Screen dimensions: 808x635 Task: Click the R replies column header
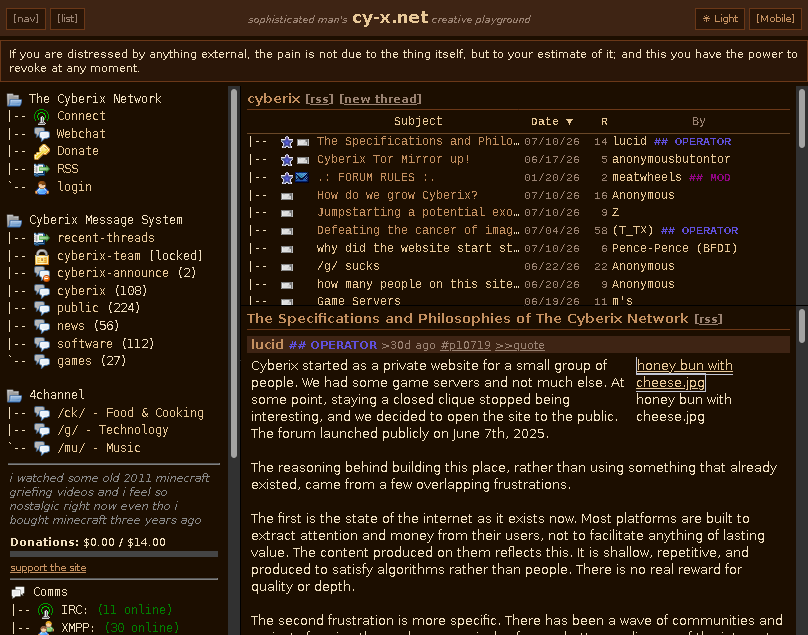[x=604, y=122]
